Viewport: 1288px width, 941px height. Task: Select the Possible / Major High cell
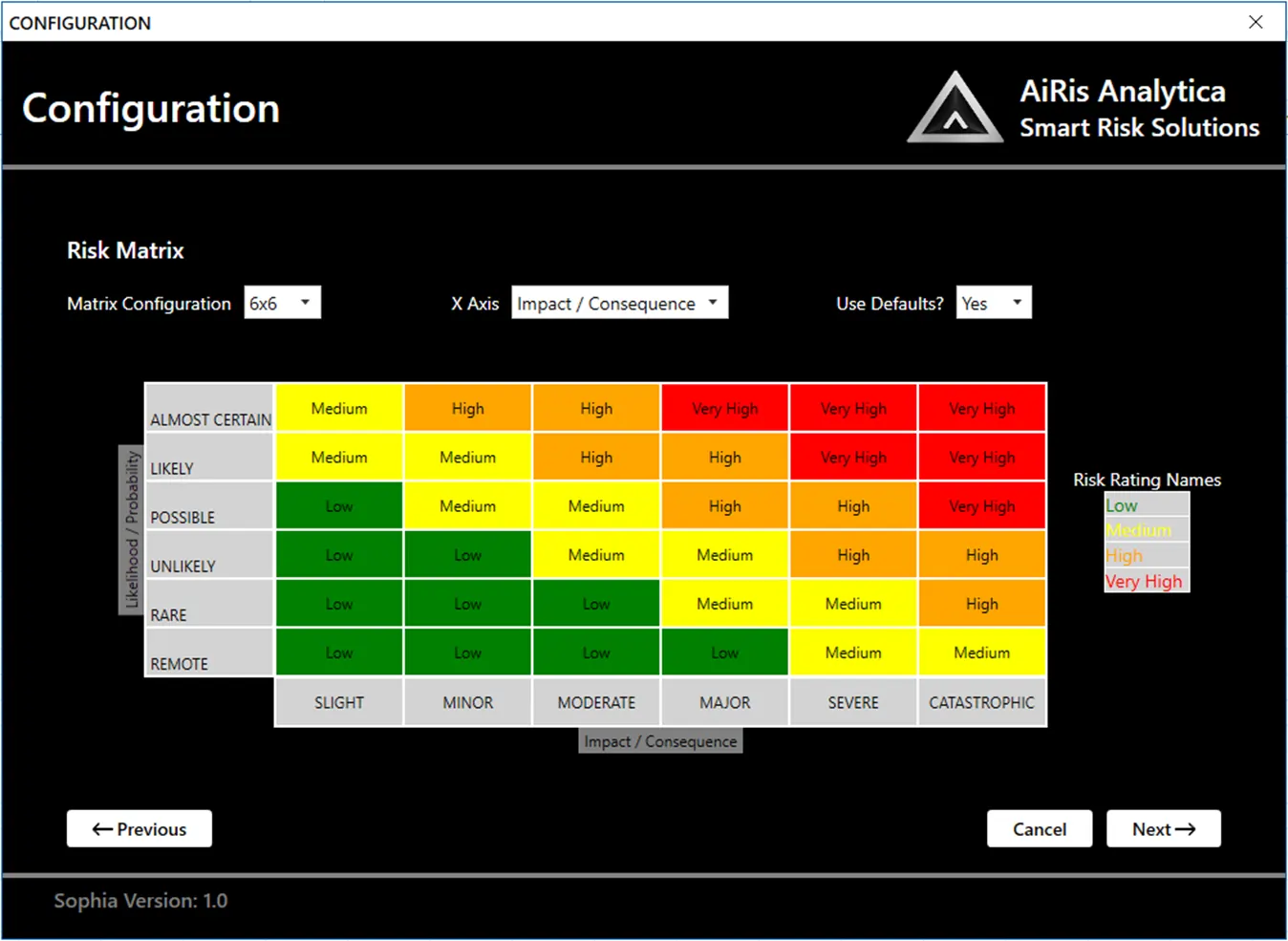point(725,505)
